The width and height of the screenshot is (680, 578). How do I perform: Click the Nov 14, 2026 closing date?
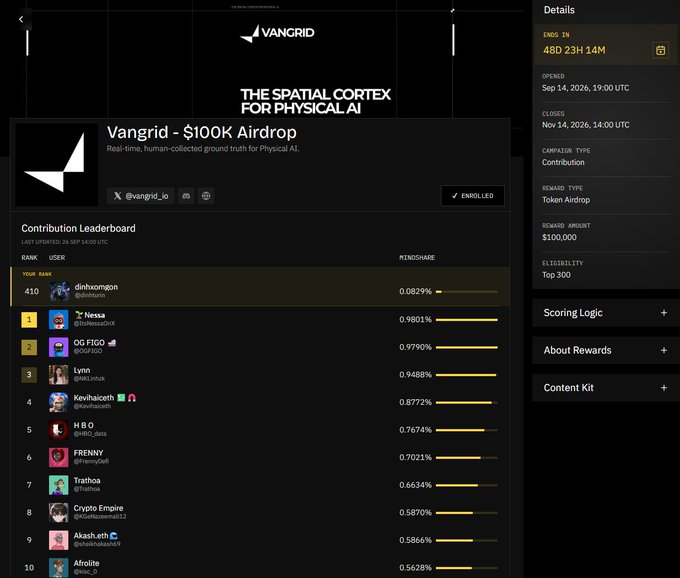585,125
